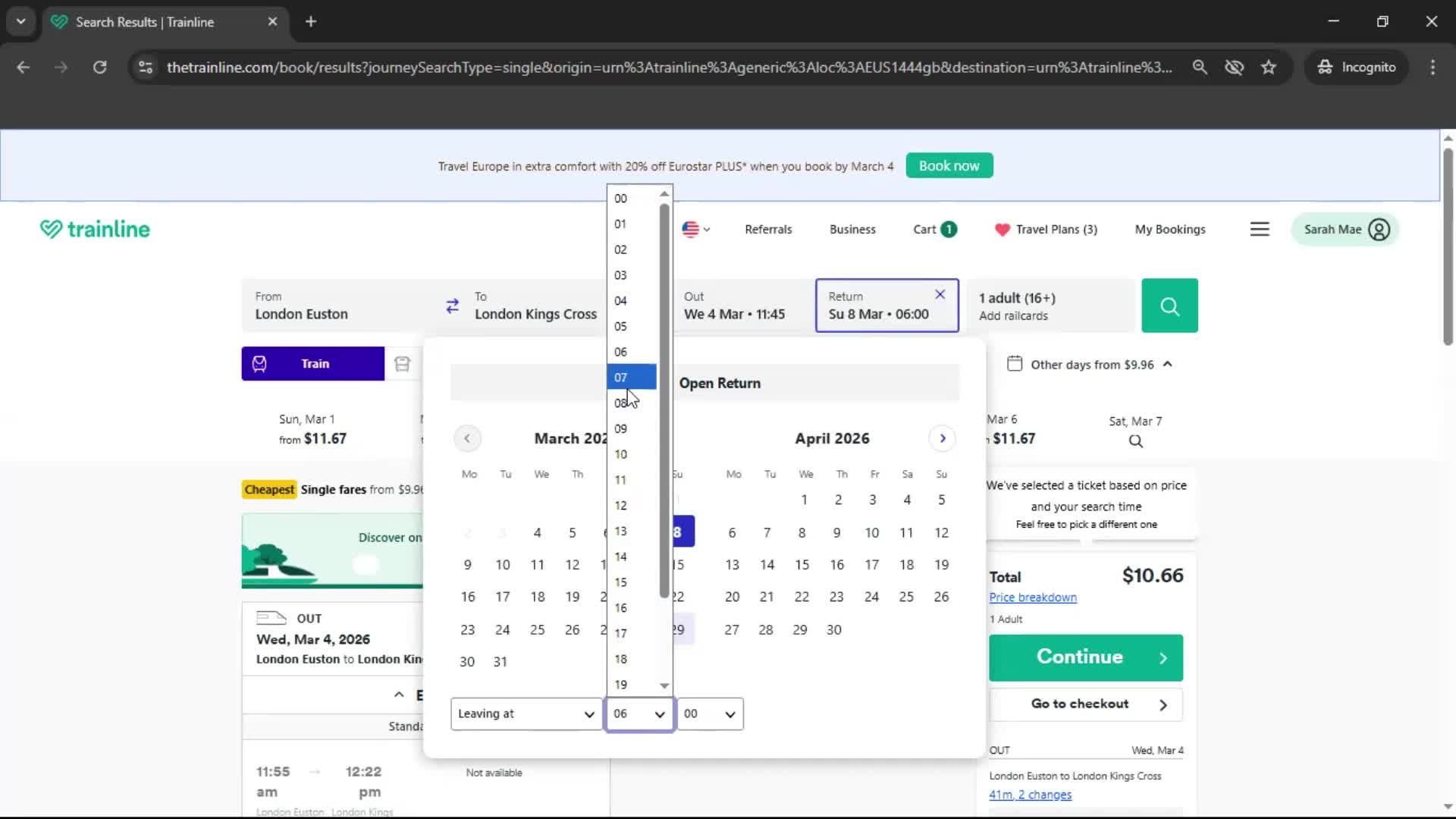Select hour 07 from the hours list
Screen dimensions: 1456x819
(630, 377)
